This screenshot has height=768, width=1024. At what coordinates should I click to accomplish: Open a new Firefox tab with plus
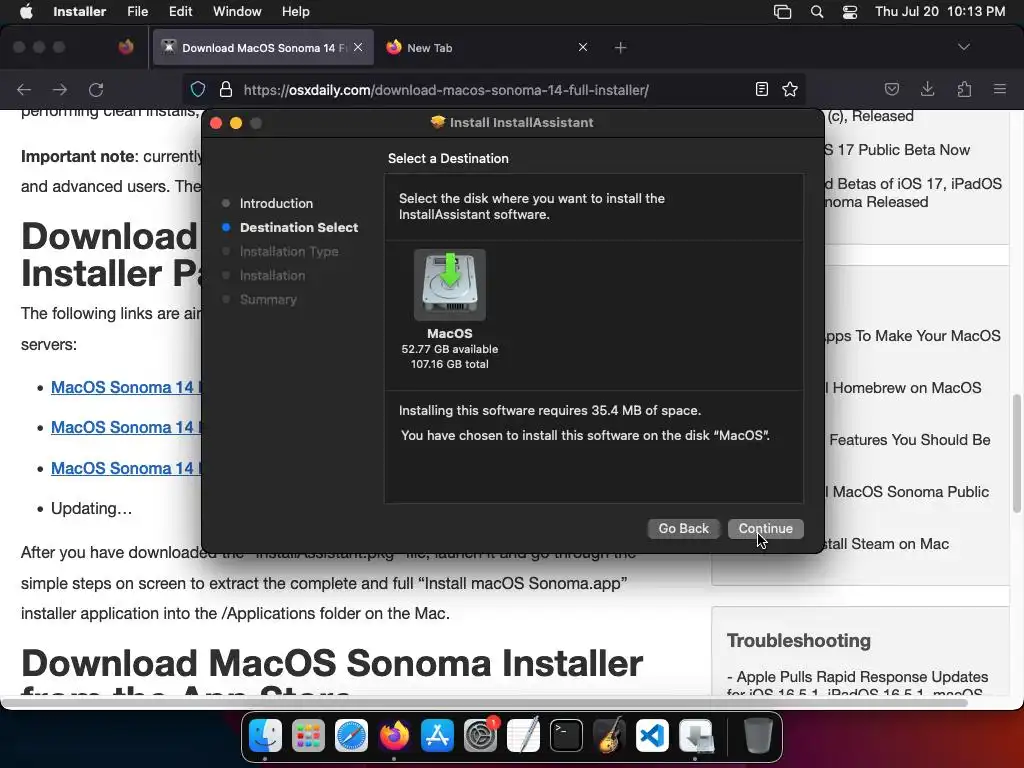pyautogui.click(x=620, y=47)
